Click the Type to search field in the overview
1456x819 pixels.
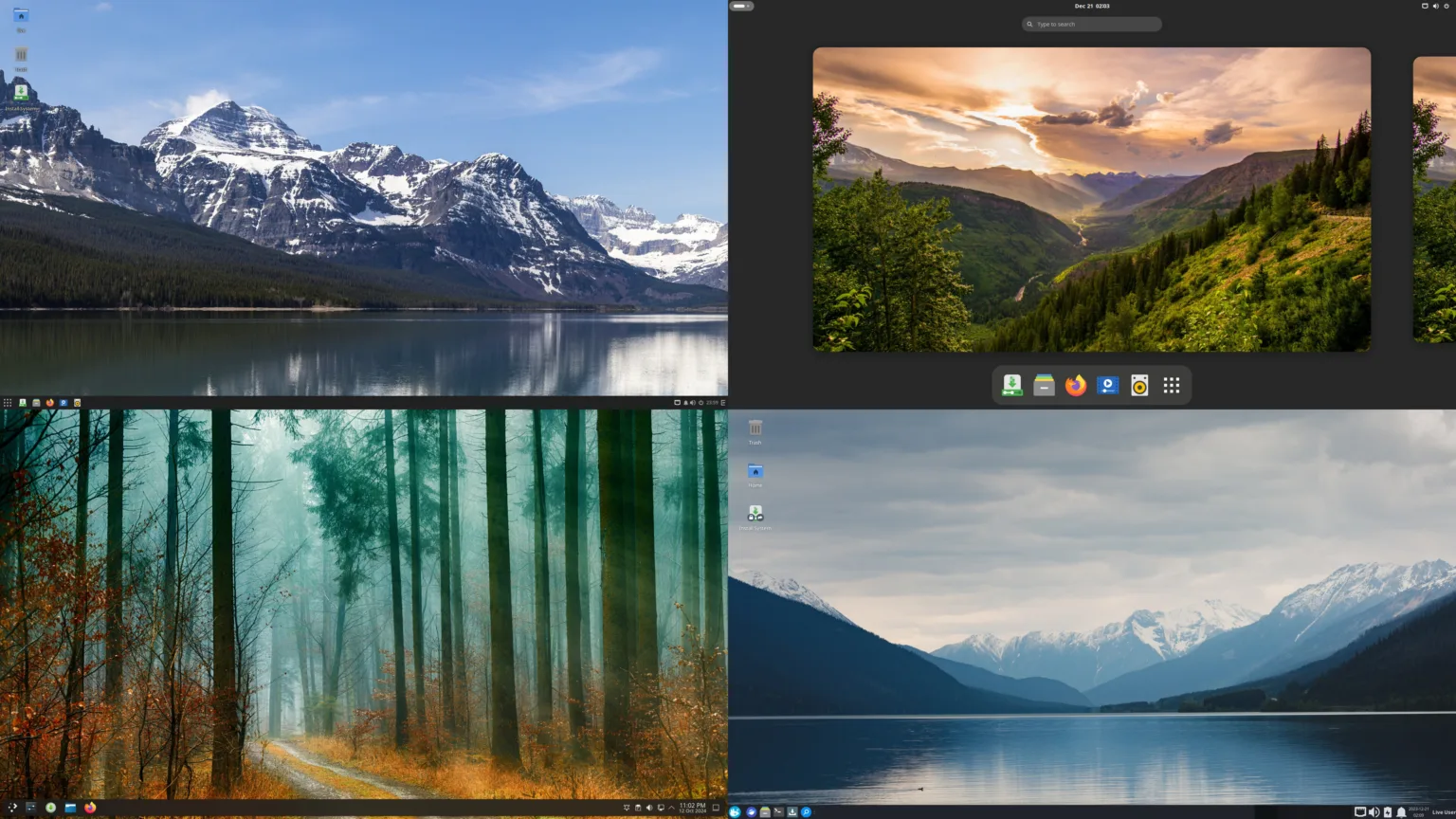pos(1091,24)
